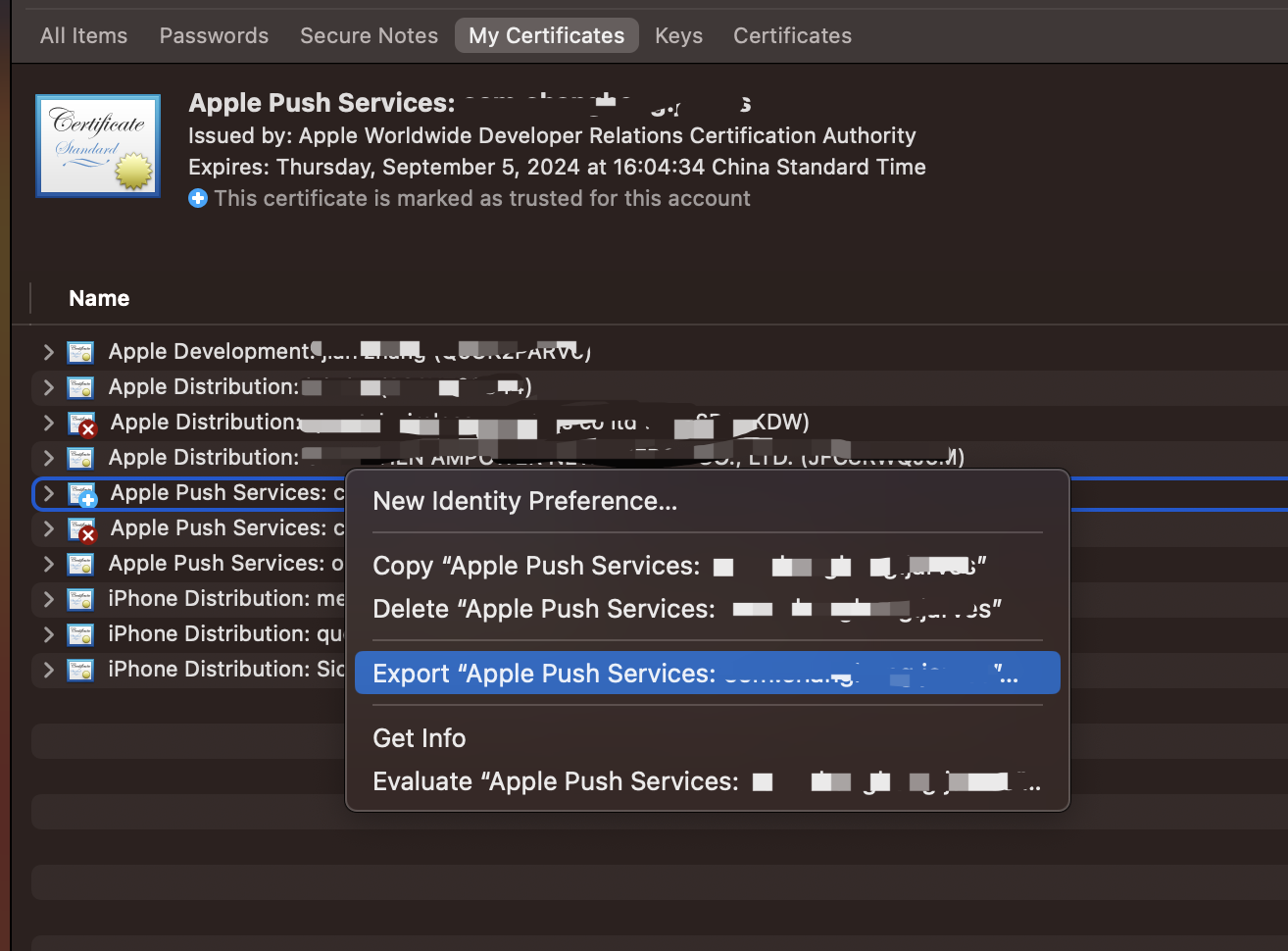Click the revoked Apple Distribution certificate icon

[82, 424]
